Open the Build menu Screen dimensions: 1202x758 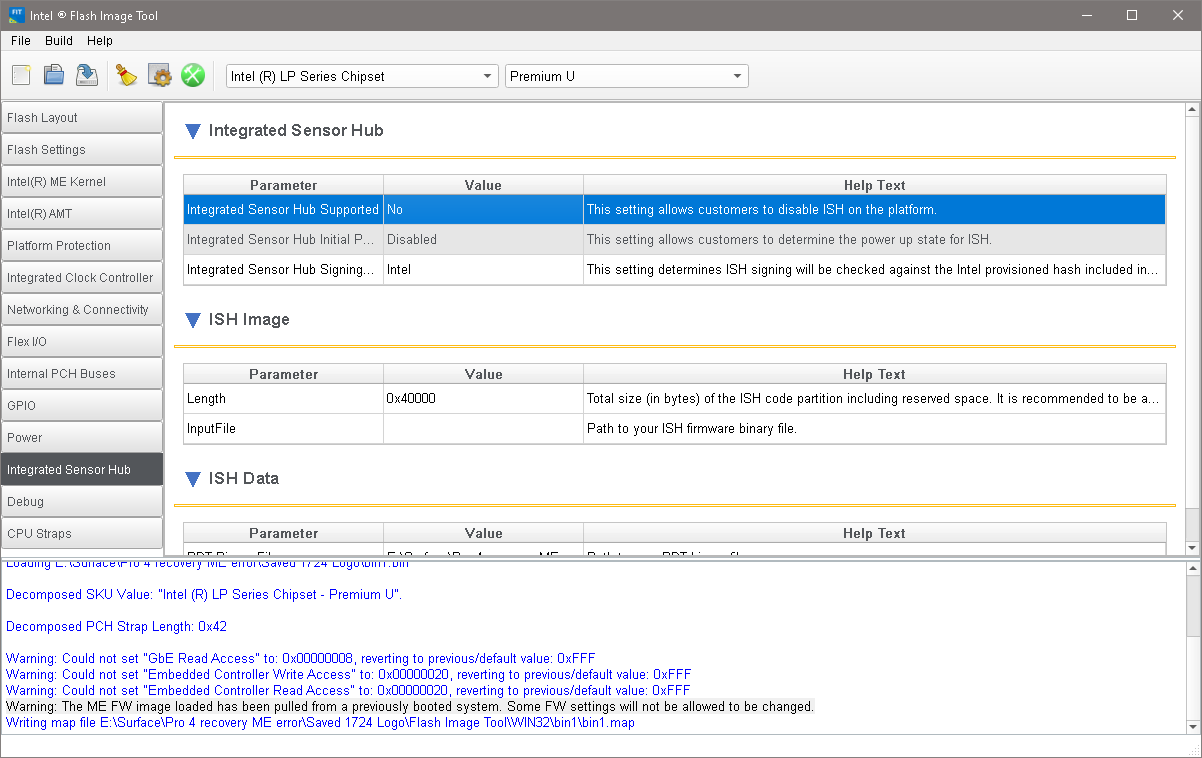click(59, 41)
